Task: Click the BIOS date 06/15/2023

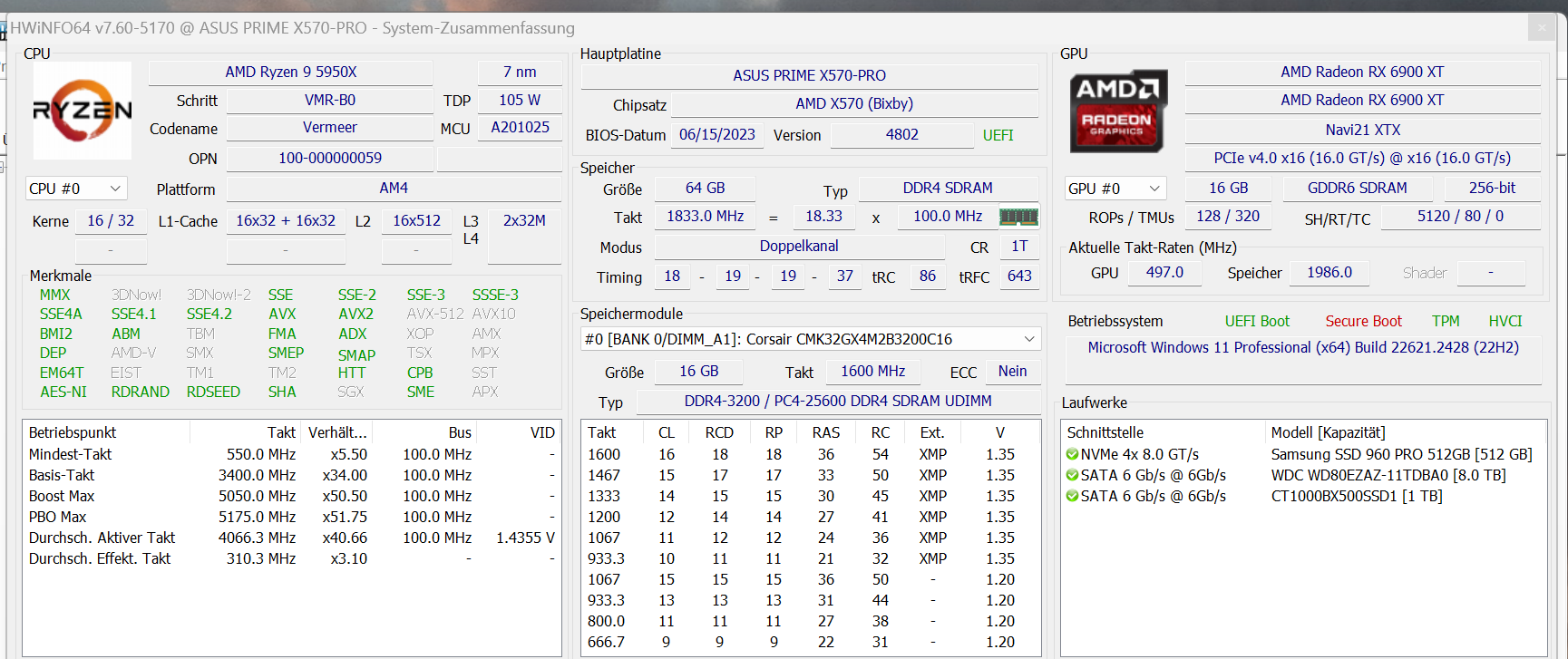Action: click(x=716, y=135)
